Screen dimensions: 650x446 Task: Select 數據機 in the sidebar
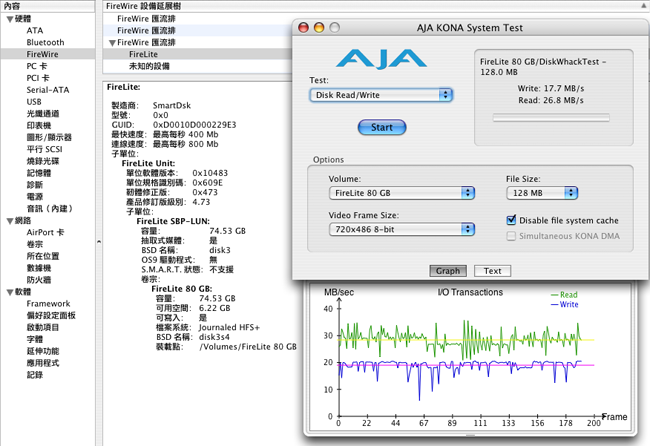pos(39,268)
